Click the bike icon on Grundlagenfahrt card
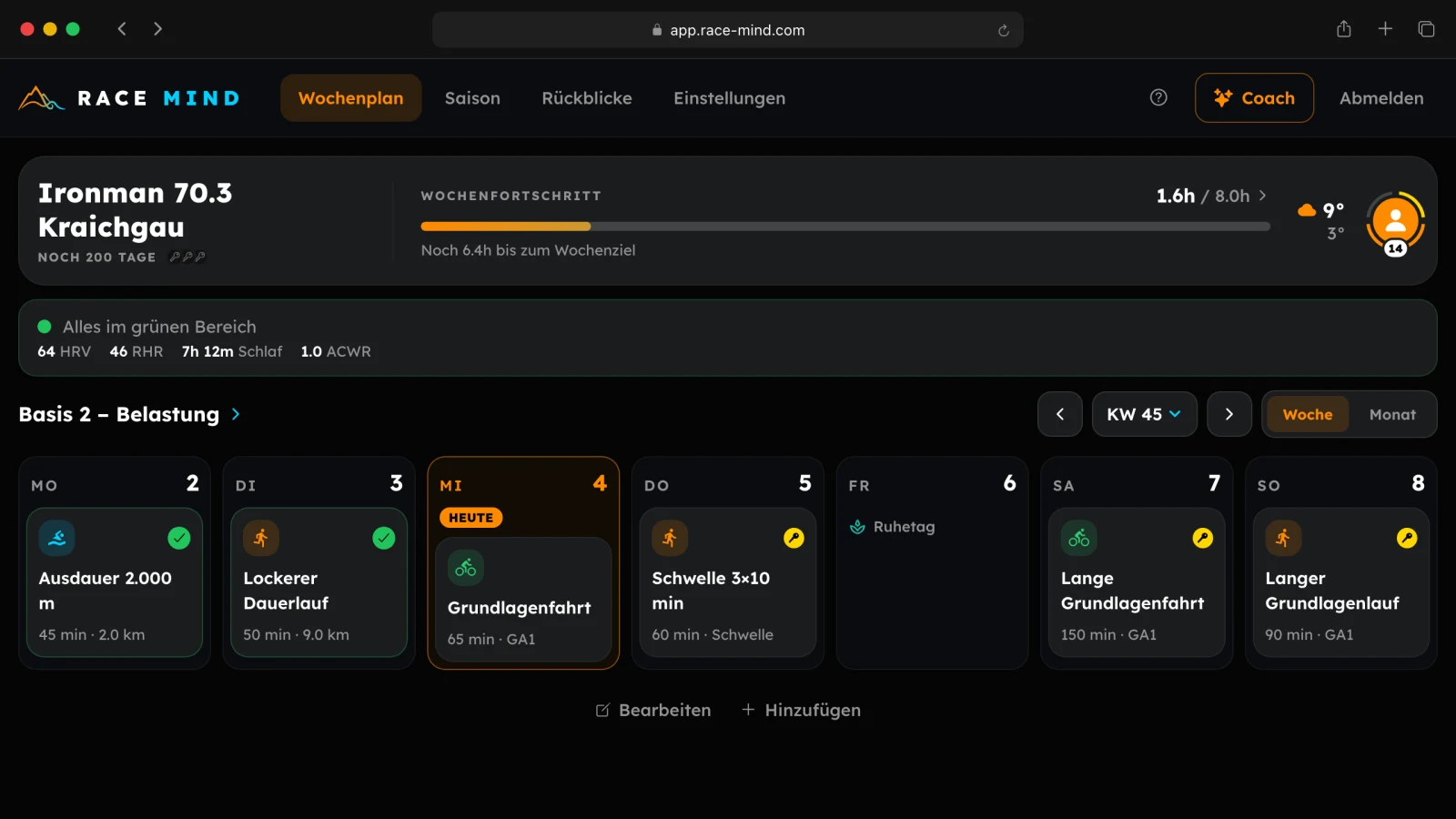This screenshot has width=1456, height=819. pyautogui.click(x=466, y=568)
